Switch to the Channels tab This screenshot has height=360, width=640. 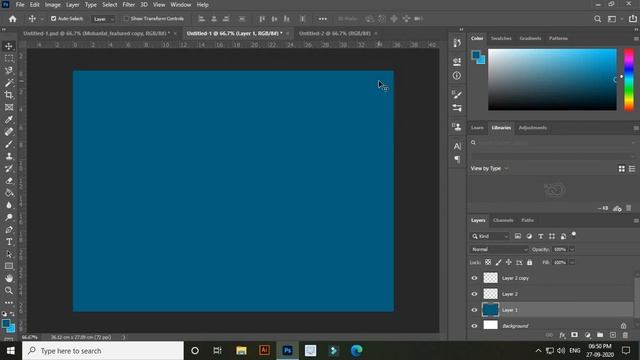pos(503,220)
